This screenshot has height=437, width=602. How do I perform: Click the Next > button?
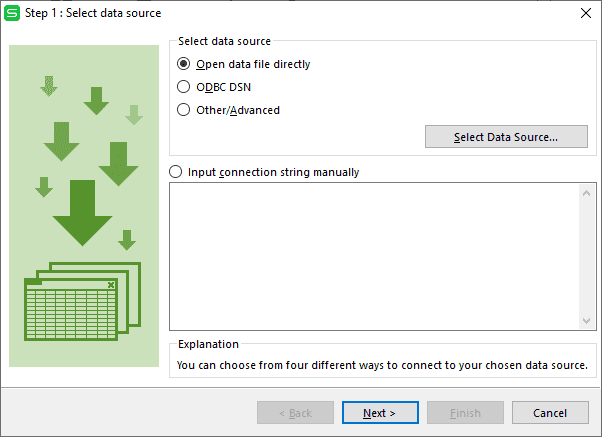380,413
